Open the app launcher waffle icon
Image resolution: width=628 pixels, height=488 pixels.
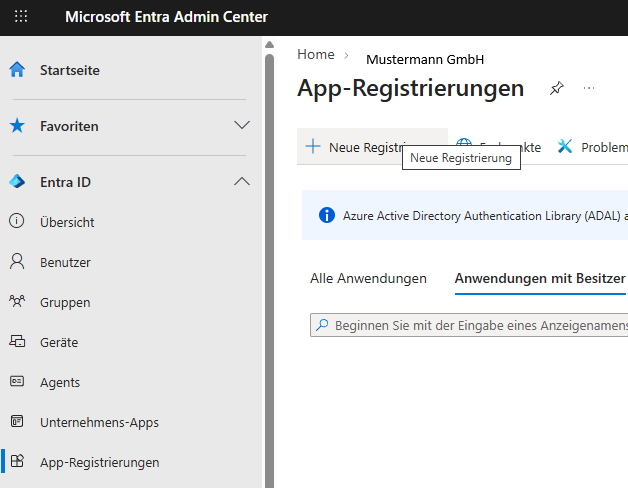[21, 16]
